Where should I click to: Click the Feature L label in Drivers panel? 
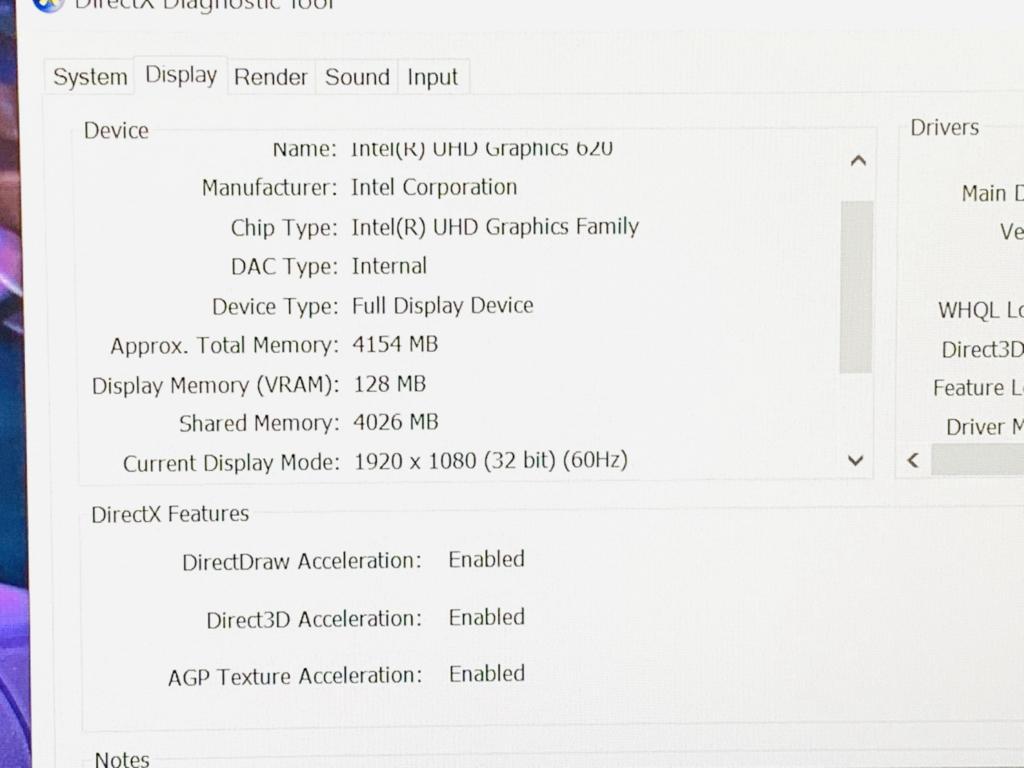(x=978, y=388)
